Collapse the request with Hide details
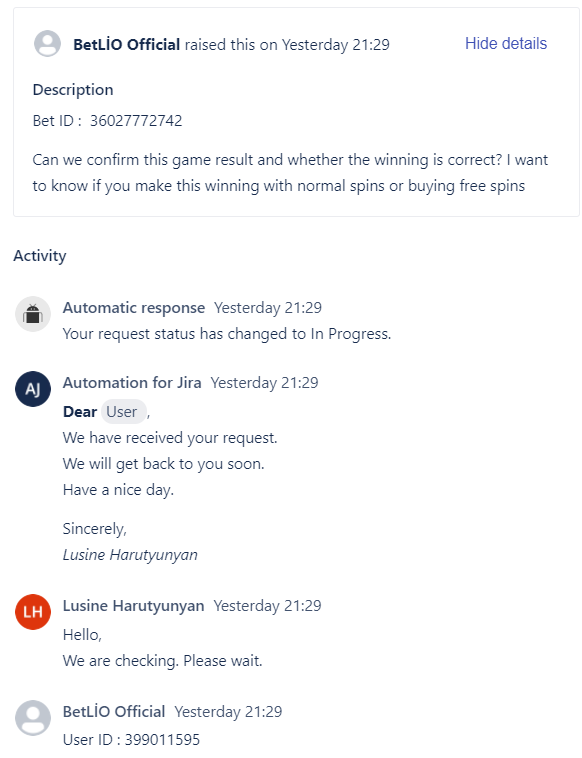Image resolution: width=582 pixels, height=758 pixels. (x=506, y=44)
